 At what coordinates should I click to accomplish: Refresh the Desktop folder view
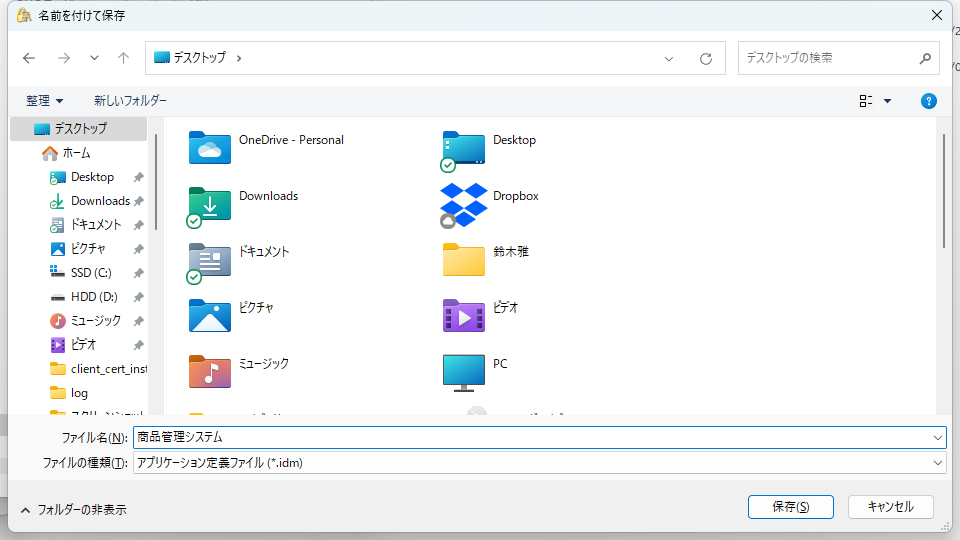pyautogui.click(x=706, y=58)
